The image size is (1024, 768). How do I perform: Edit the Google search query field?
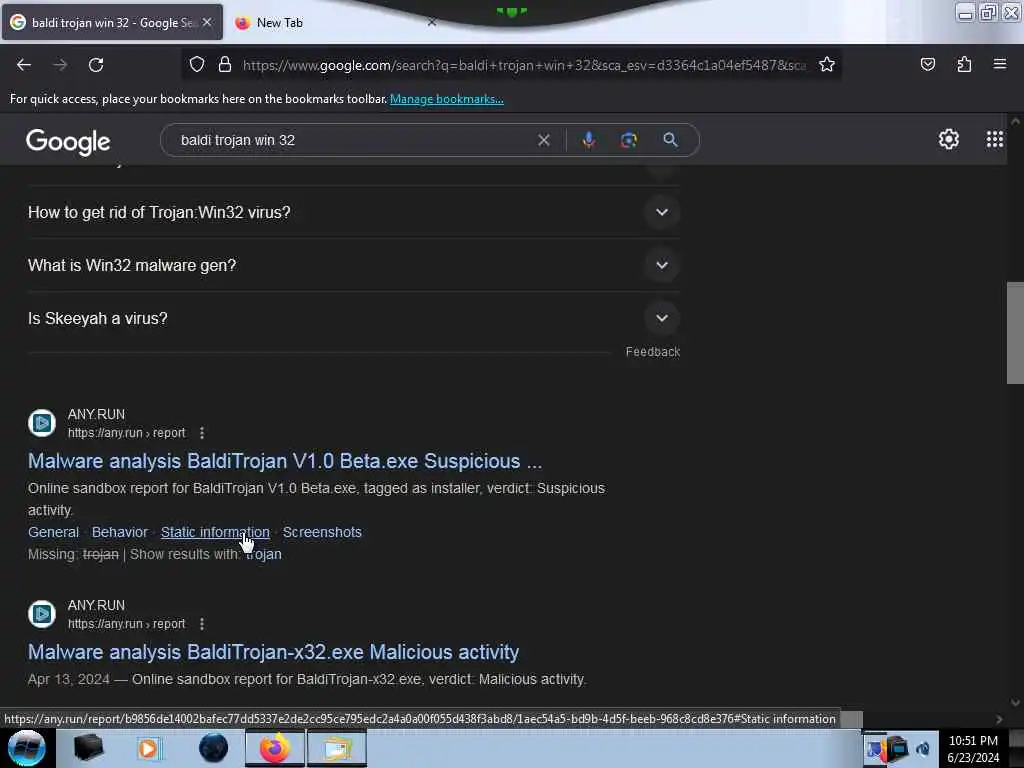(x=353, y=140)
